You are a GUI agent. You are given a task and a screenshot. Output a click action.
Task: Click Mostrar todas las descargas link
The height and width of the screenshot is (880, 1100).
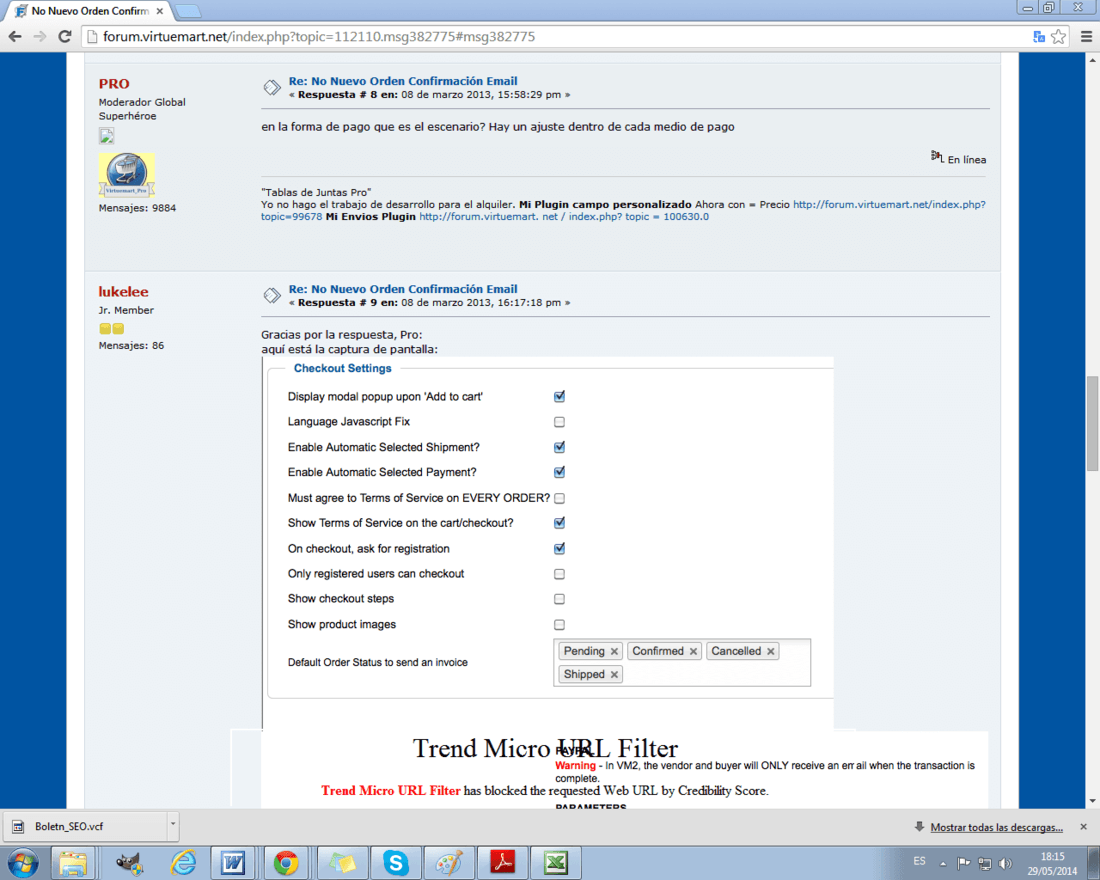[x=996, y=827]
